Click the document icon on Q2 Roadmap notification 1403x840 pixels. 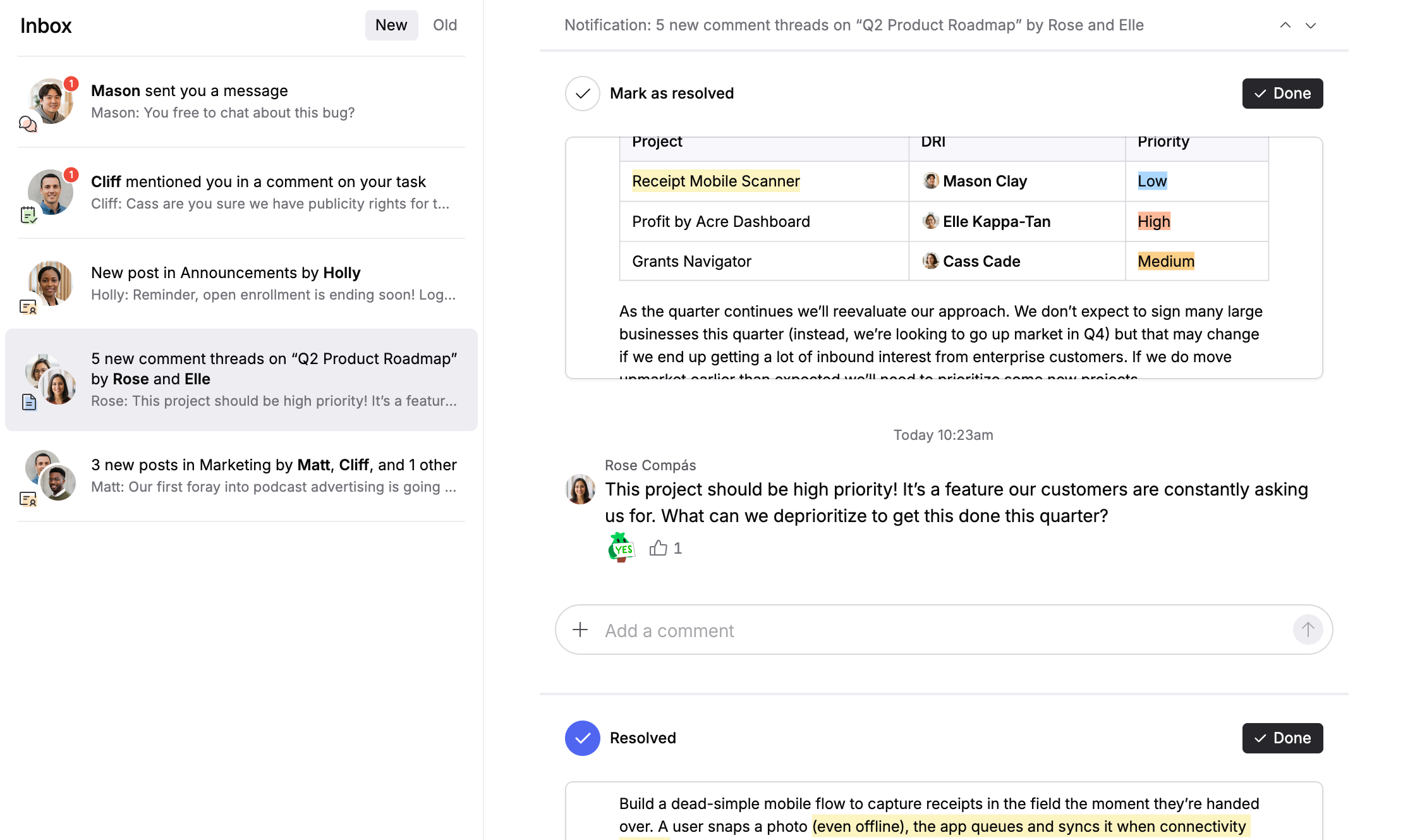[x=29, y=402]
